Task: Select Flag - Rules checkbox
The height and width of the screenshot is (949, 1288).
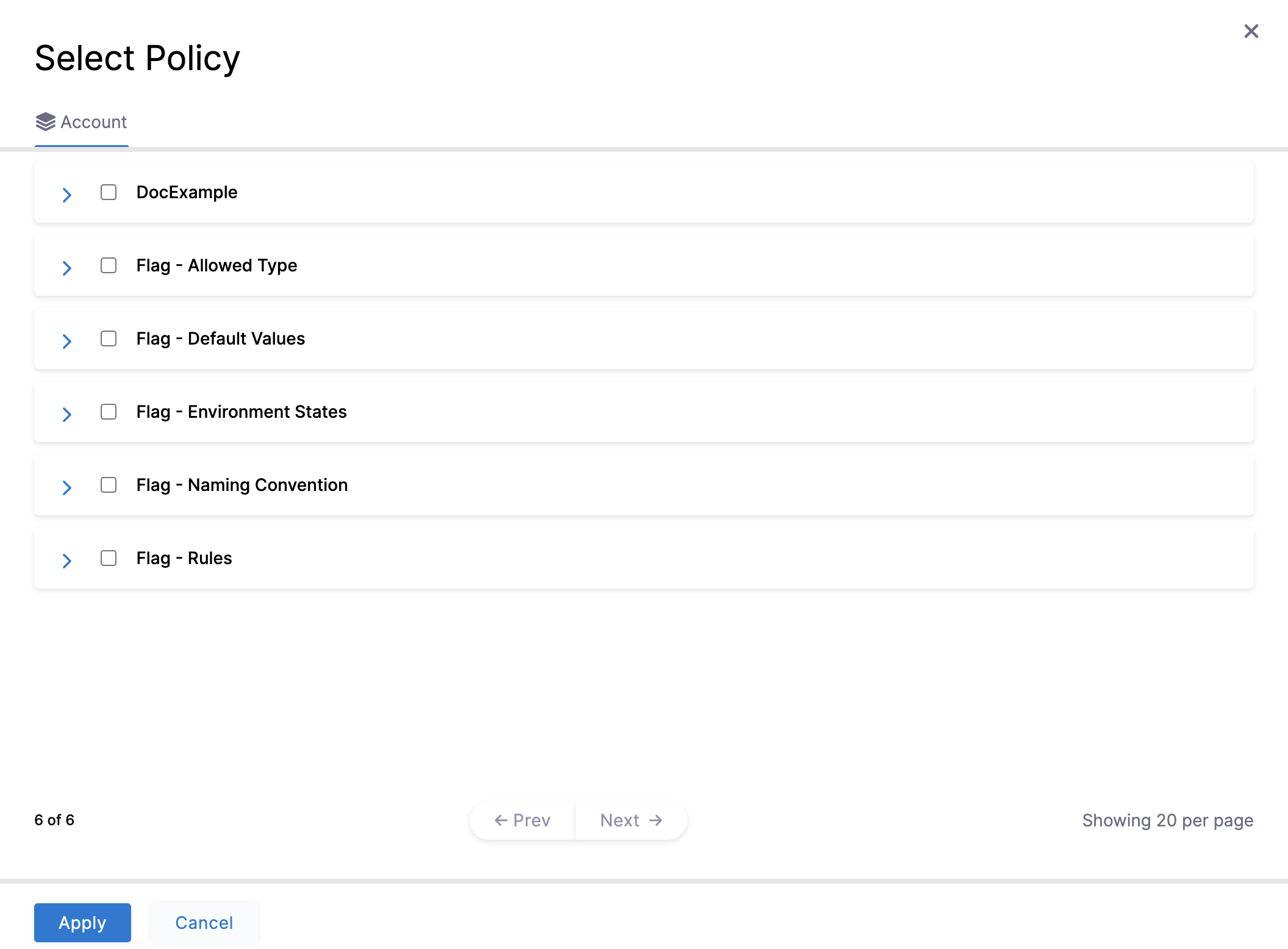Action: (109, 558)
